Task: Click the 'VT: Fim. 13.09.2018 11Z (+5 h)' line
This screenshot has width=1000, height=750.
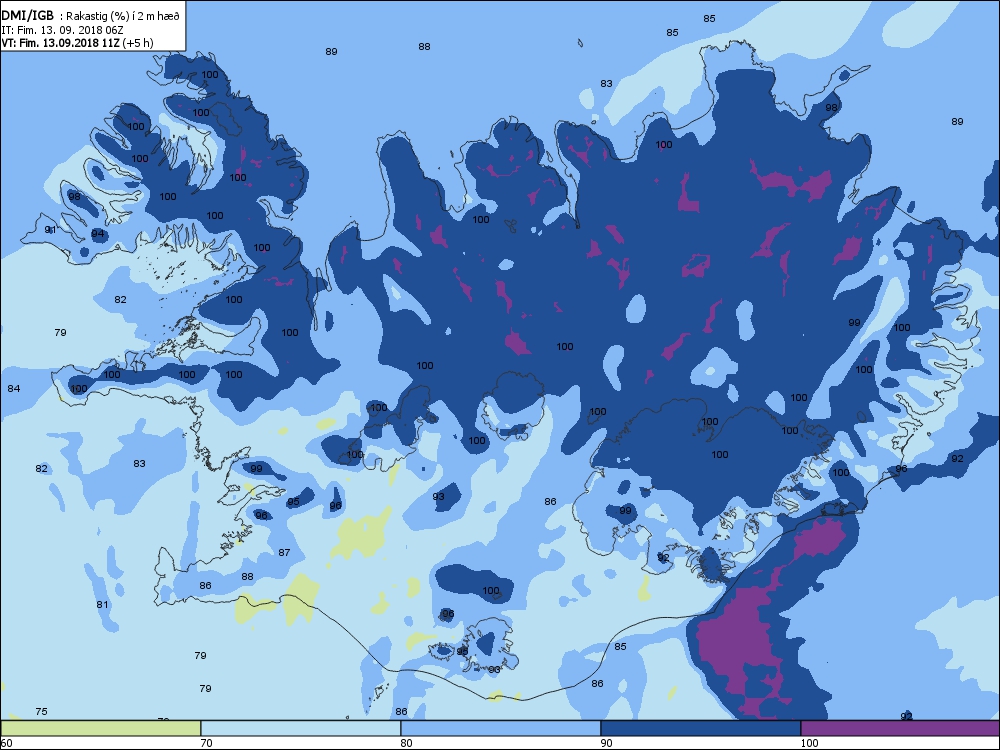Action: pyautogui.click(x=77, y=43)
